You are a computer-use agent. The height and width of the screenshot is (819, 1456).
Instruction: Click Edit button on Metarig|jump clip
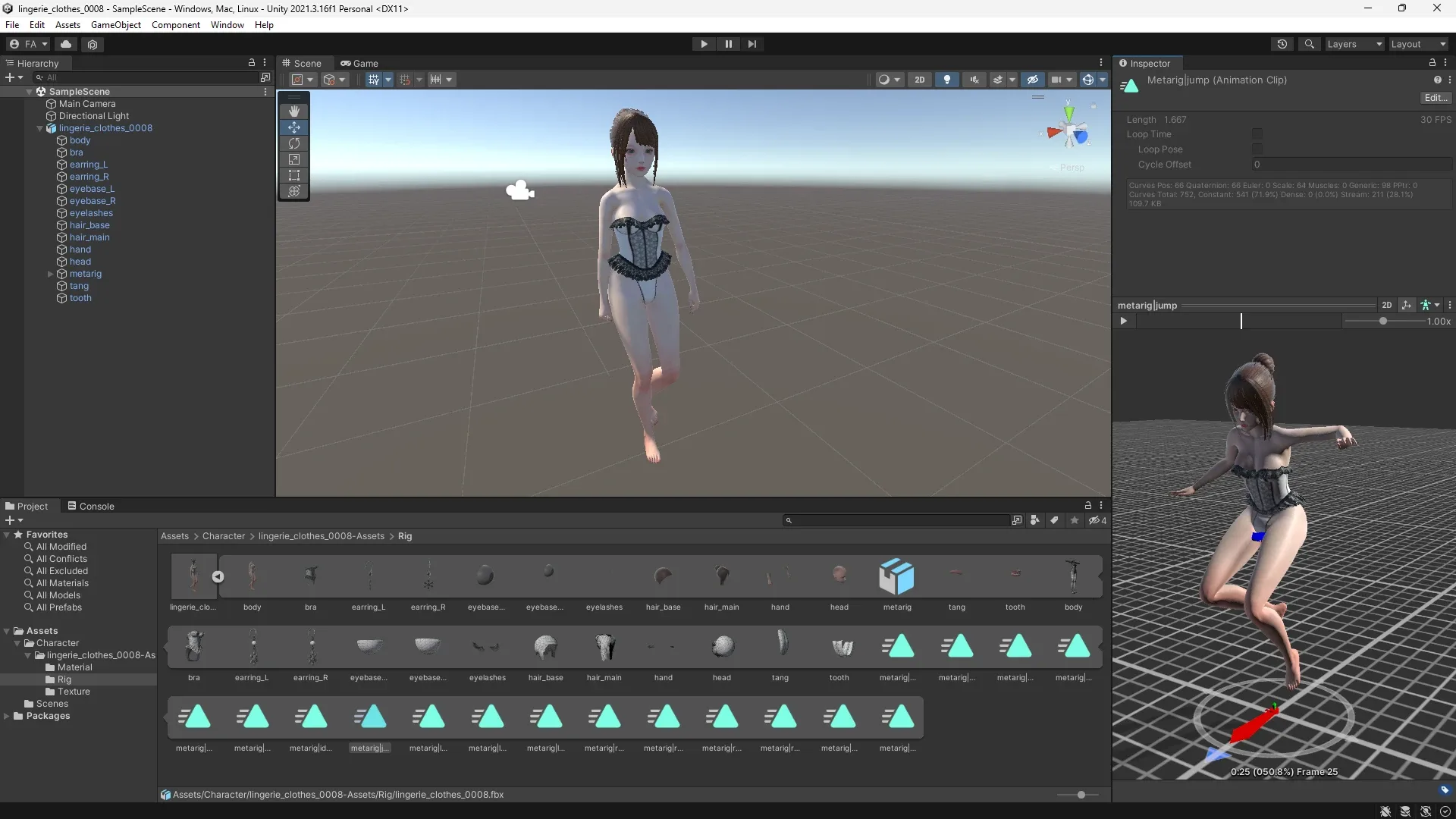tap(1436, 97)
